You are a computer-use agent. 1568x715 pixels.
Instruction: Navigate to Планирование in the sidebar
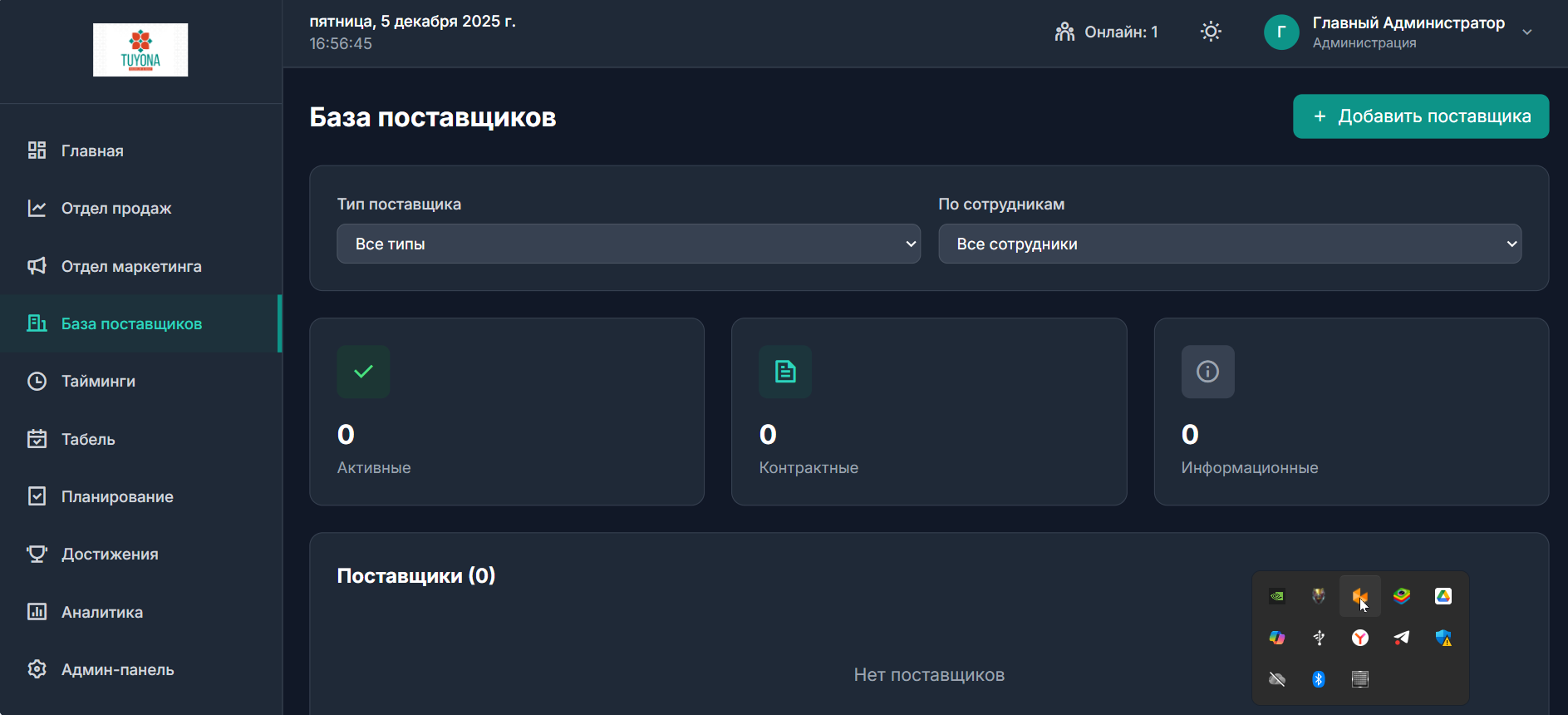click(x=141, y=496)
